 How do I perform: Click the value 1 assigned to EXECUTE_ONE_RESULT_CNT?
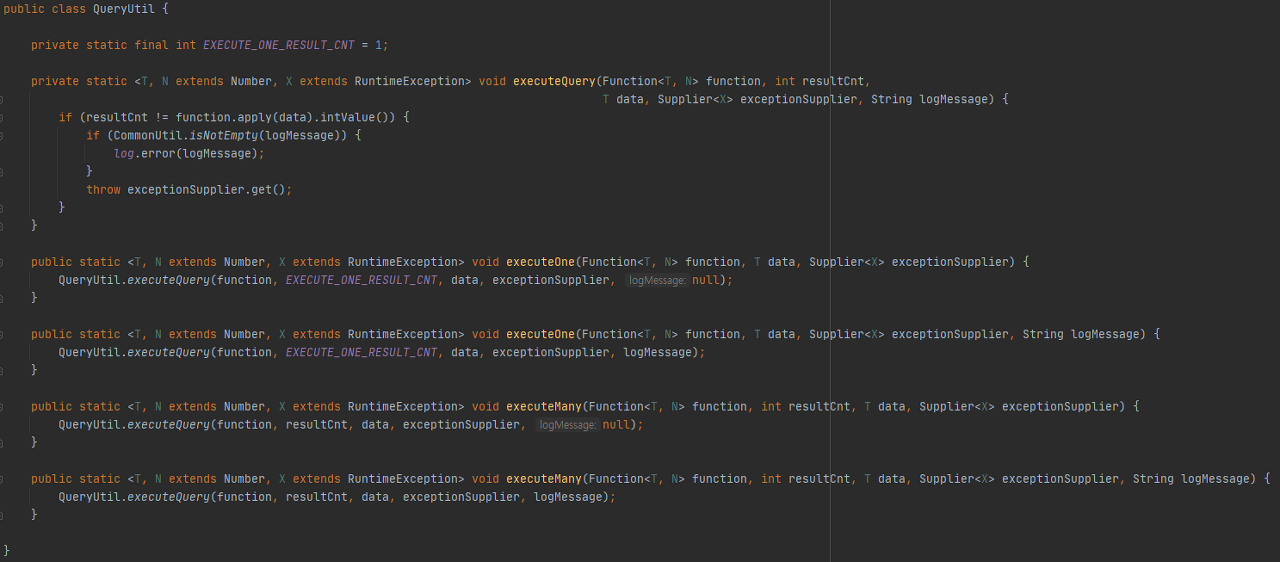click(x=378, y=45)
